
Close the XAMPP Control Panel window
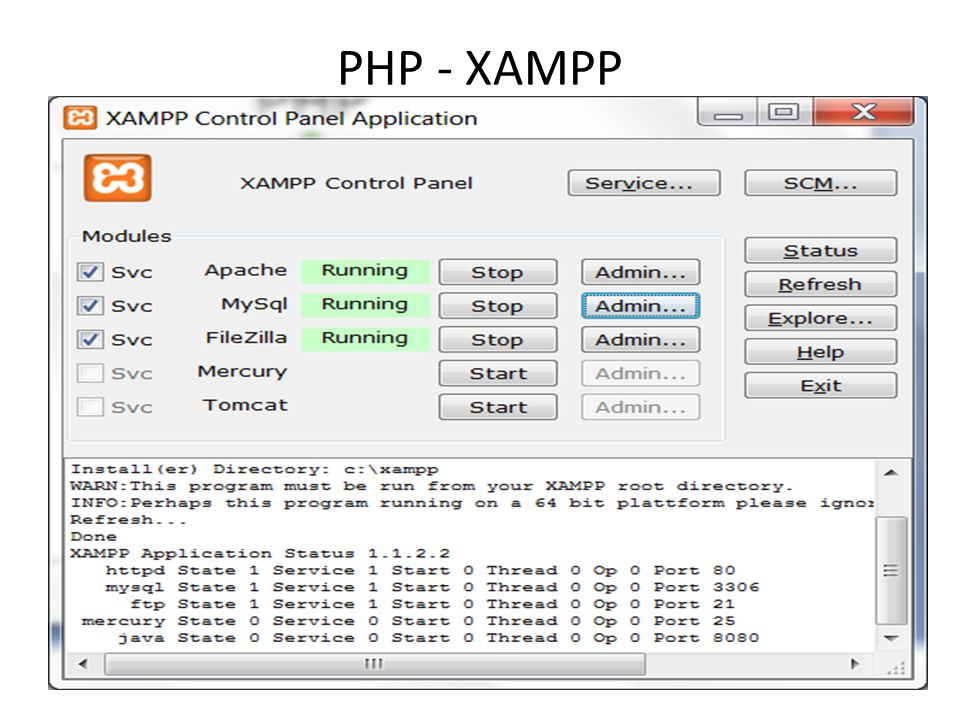coord(863,112)
